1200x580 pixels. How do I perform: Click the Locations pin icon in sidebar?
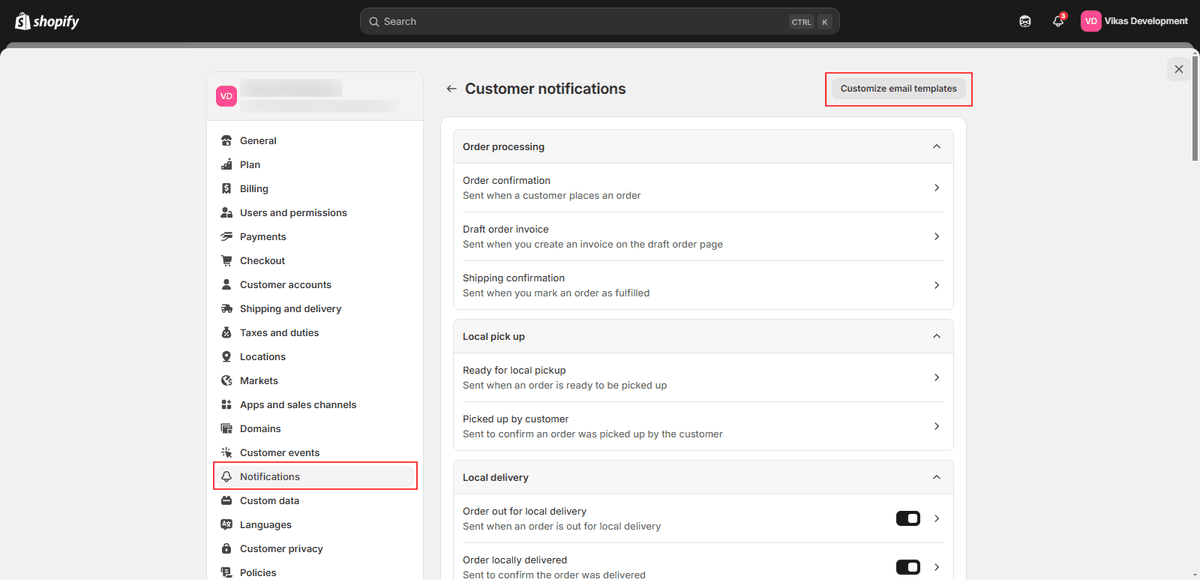(x=227, y=357)
